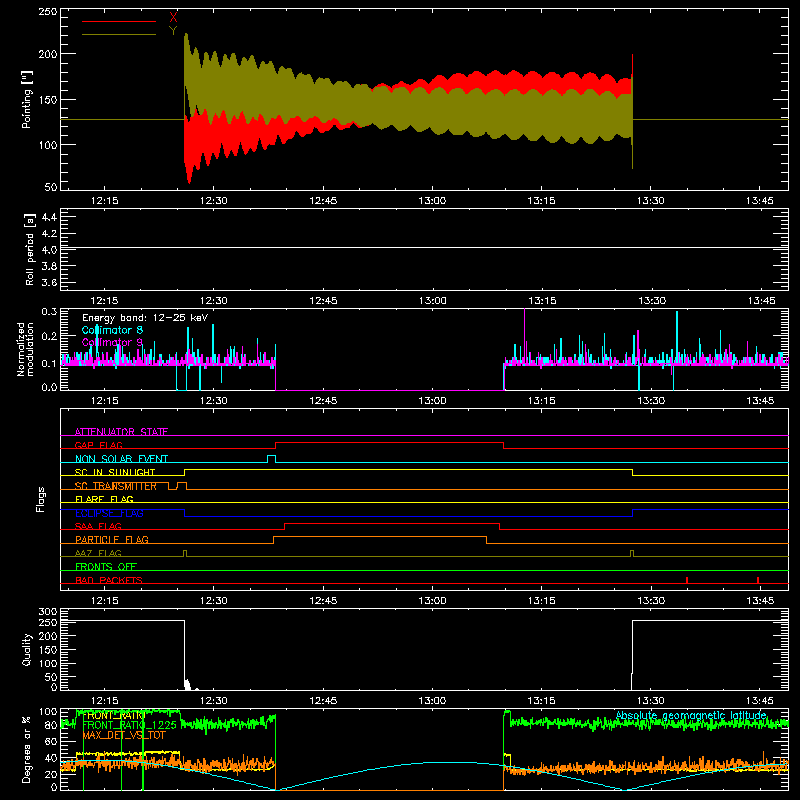
Task: Click the tall magenta Collimator 9 spike near 13:13
Action: (x=524, y=334)
